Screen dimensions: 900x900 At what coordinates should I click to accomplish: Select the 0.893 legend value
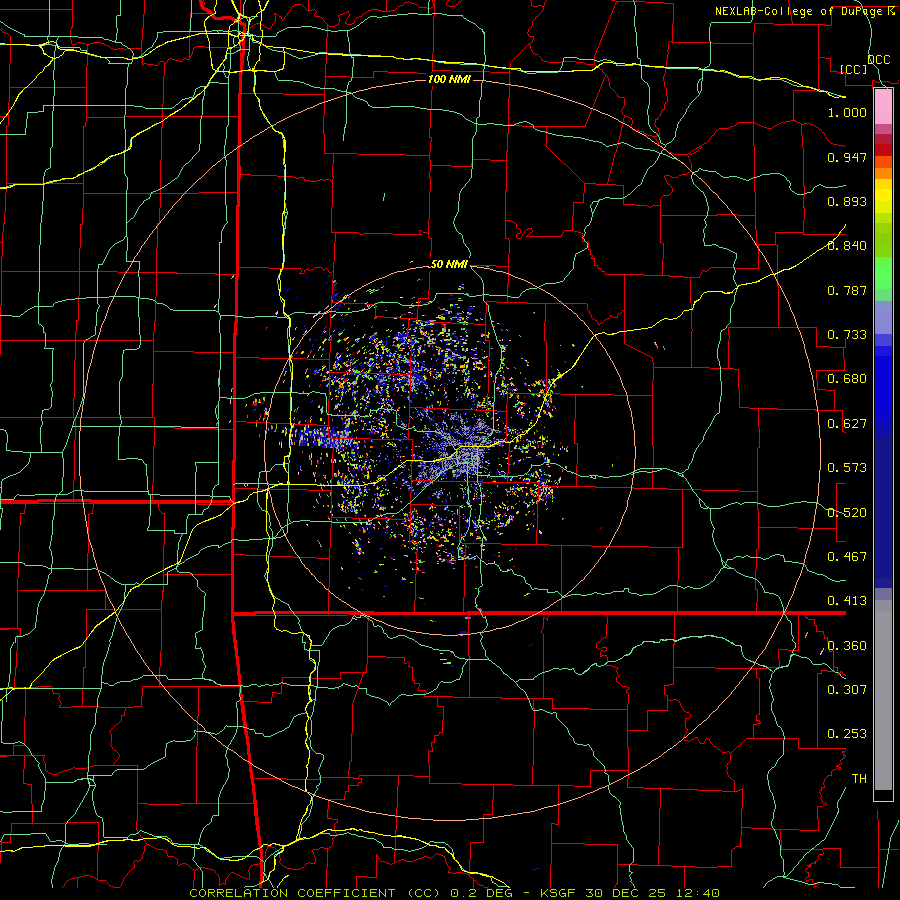(x=847, y=201)
